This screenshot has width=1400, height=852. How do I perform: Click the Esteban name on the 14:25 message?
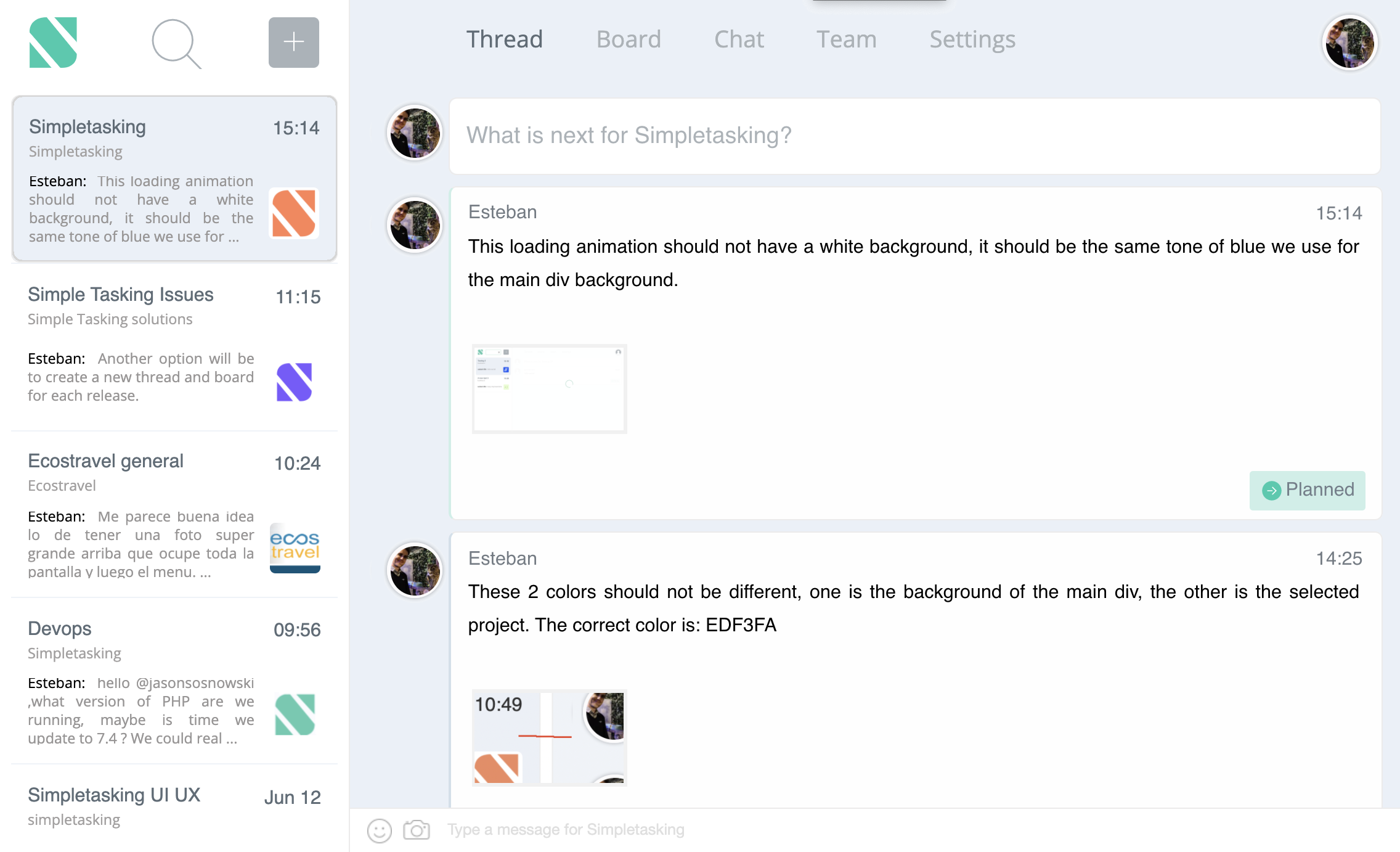502,559
